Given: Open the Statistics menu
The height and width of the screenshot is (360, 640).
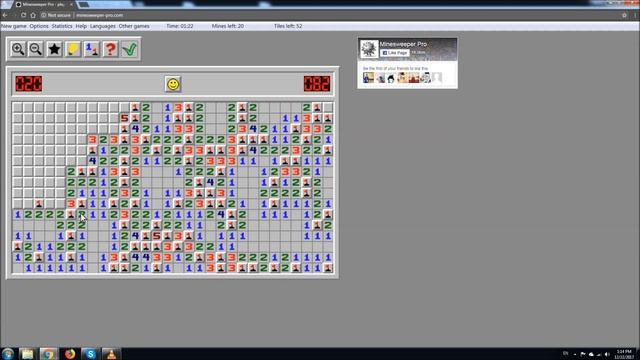Looking at the screenshot, I should pos(62,26).
